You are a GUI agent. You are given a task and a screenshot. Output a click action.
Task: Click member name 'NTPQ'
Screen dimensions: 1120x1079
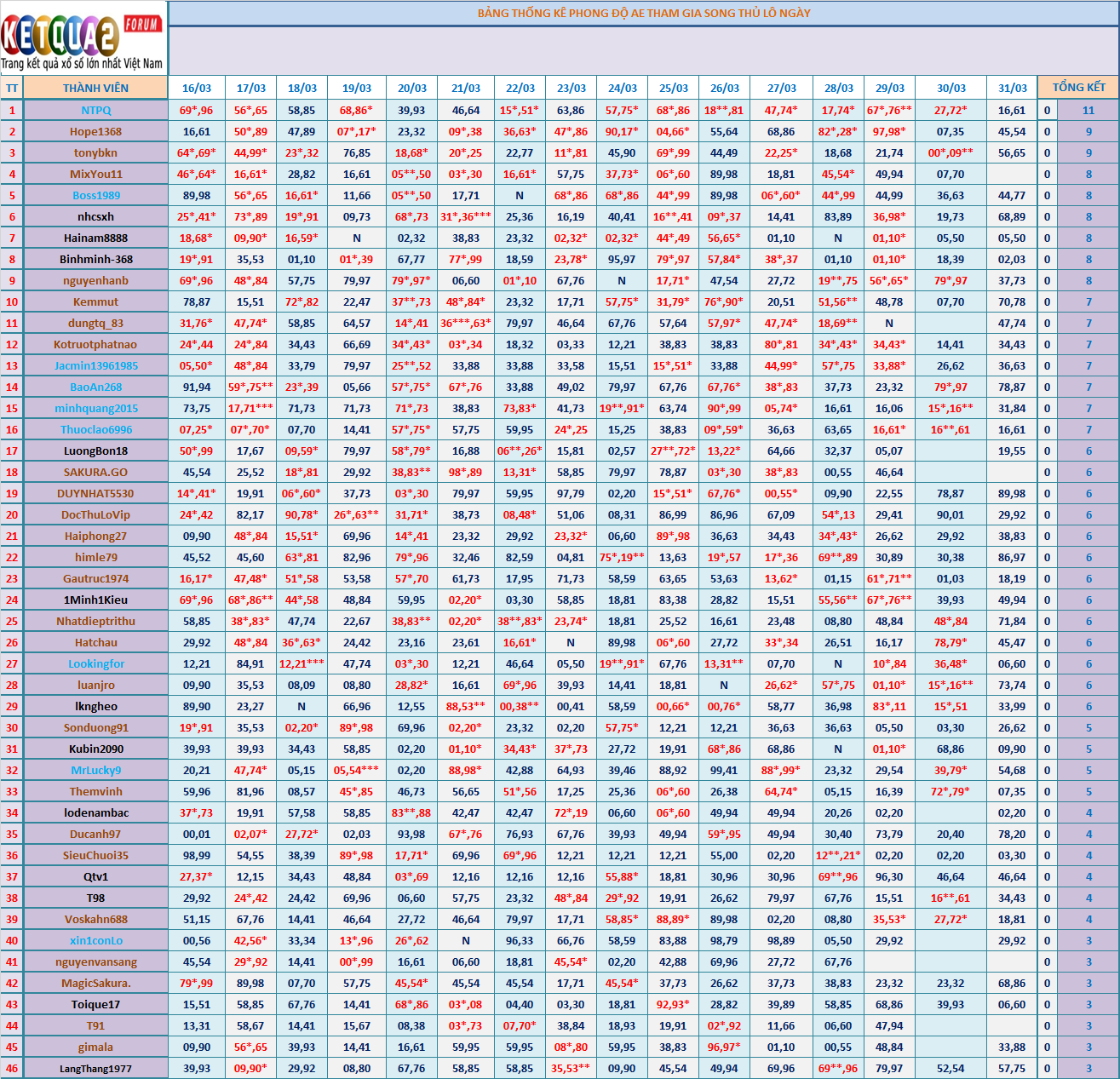(x=95, y=110)
